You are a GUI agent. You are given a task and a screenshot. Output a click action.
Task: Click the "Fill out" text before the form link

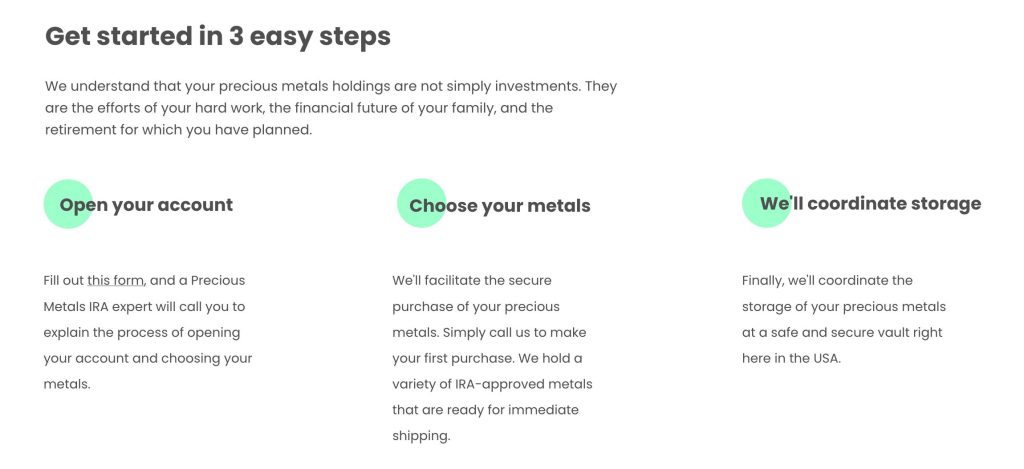pos(63,280)
